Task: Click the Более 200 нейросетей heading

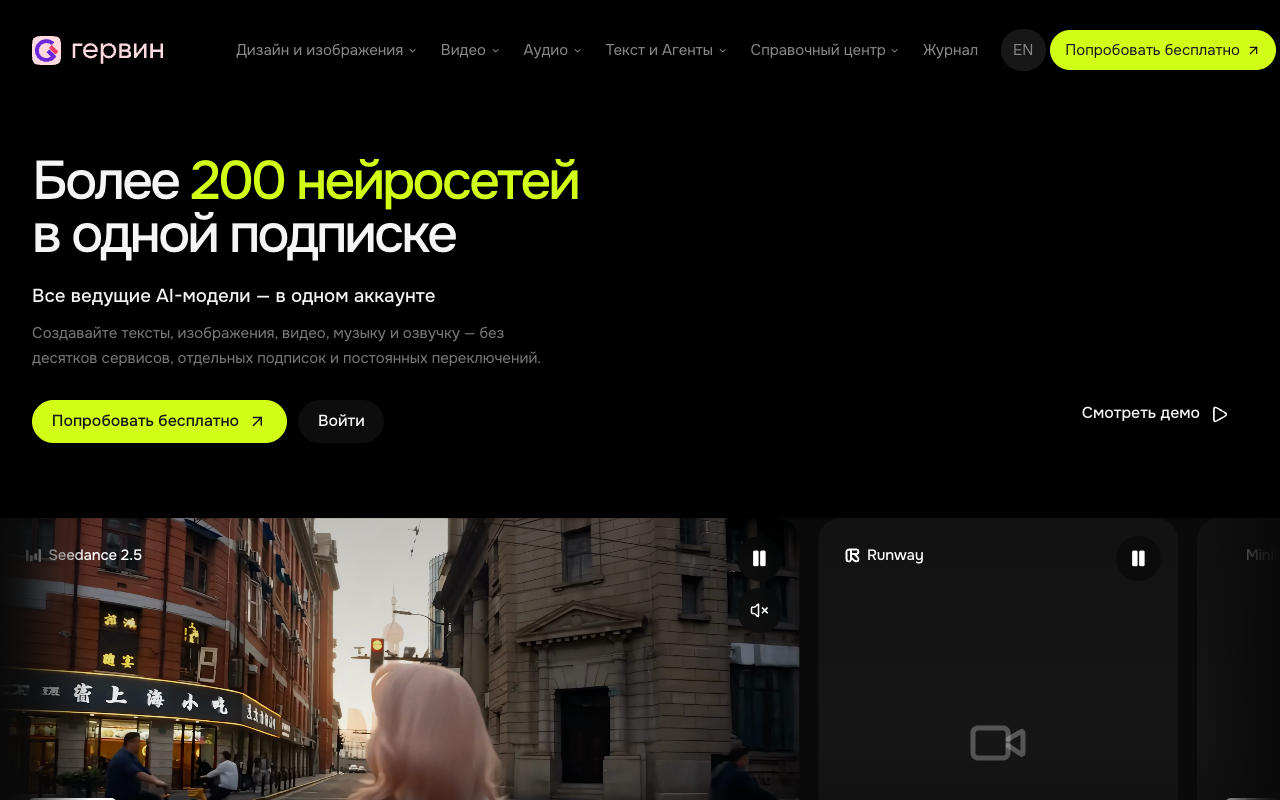Action: pos(306,207)
